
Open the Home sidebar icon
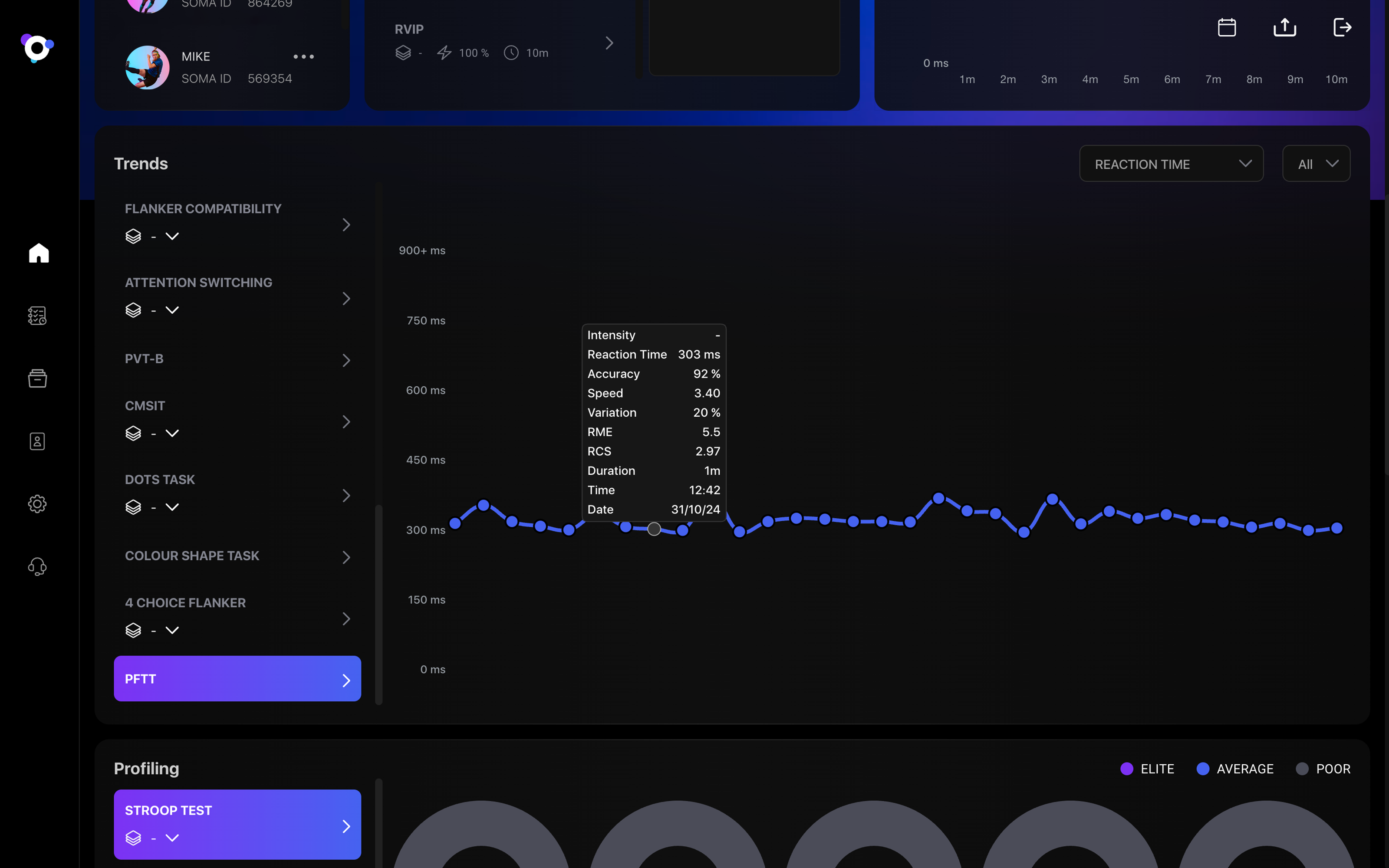click(x=39, y=253)
